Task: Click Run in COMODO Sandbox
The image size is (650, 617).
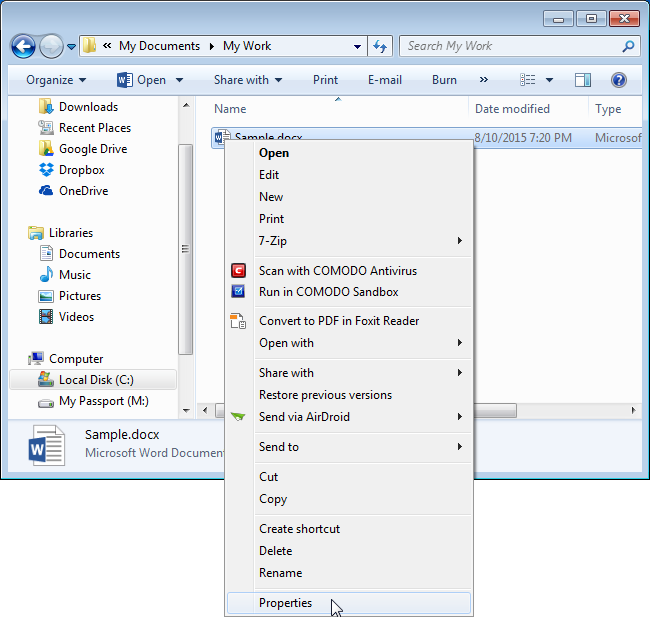Action: pyautogui.click(x=348, y=292)
